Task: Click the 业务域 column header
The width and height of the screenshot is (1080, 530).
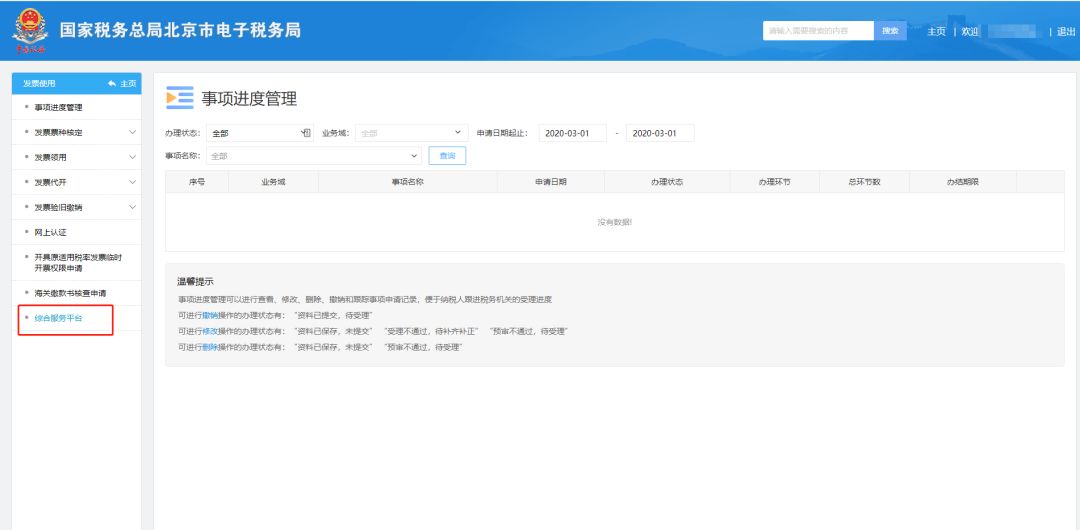Action: pos(273,182)
